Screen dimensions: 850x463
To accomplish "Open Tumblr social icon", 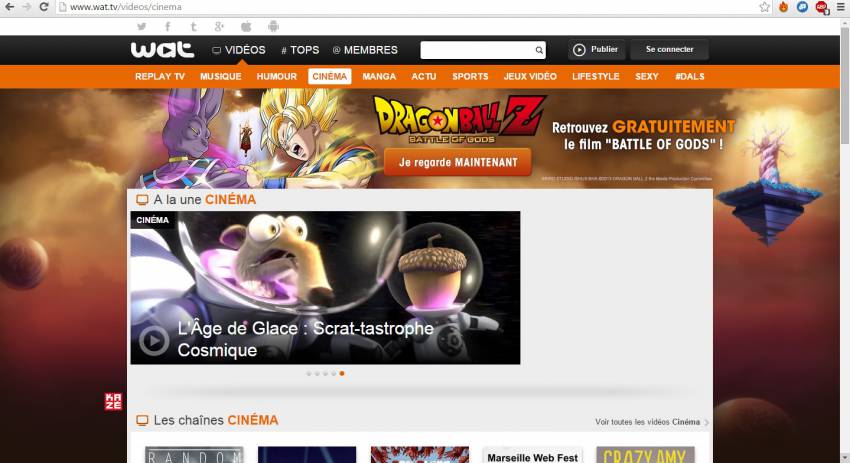I will (x=193, y=26).
